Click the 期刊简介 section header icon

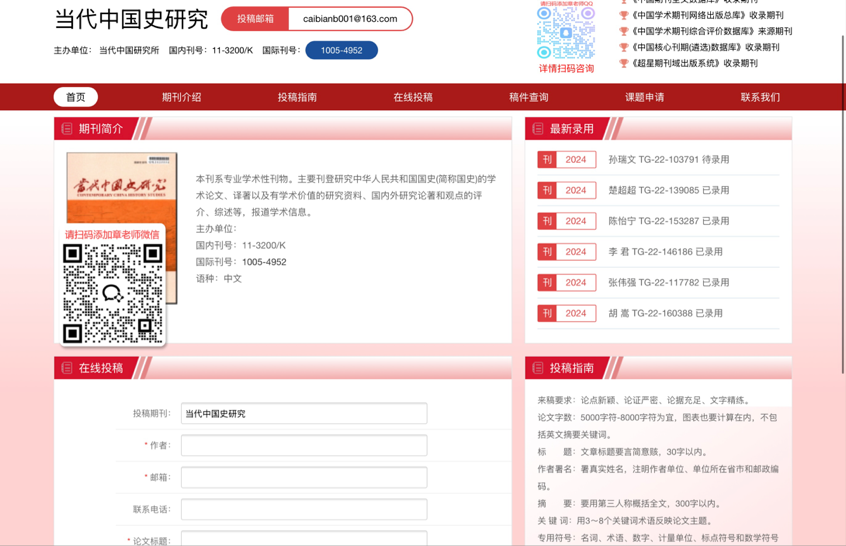pyautogui.click(x=67, y=129)
